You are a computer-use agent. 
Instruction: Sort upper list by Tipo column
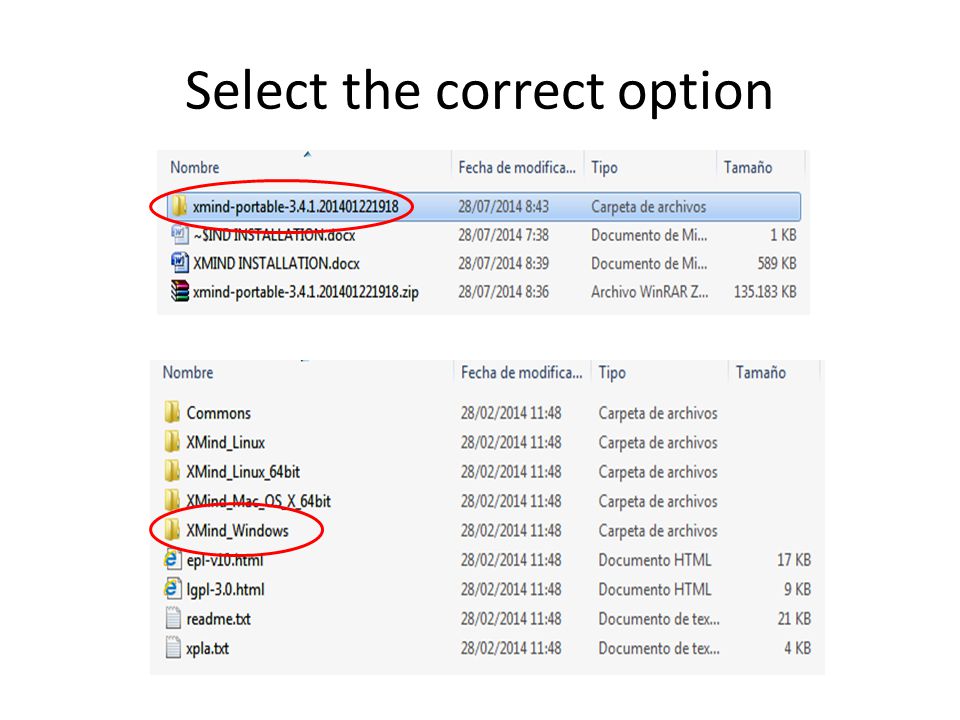(x=604, y=167)
